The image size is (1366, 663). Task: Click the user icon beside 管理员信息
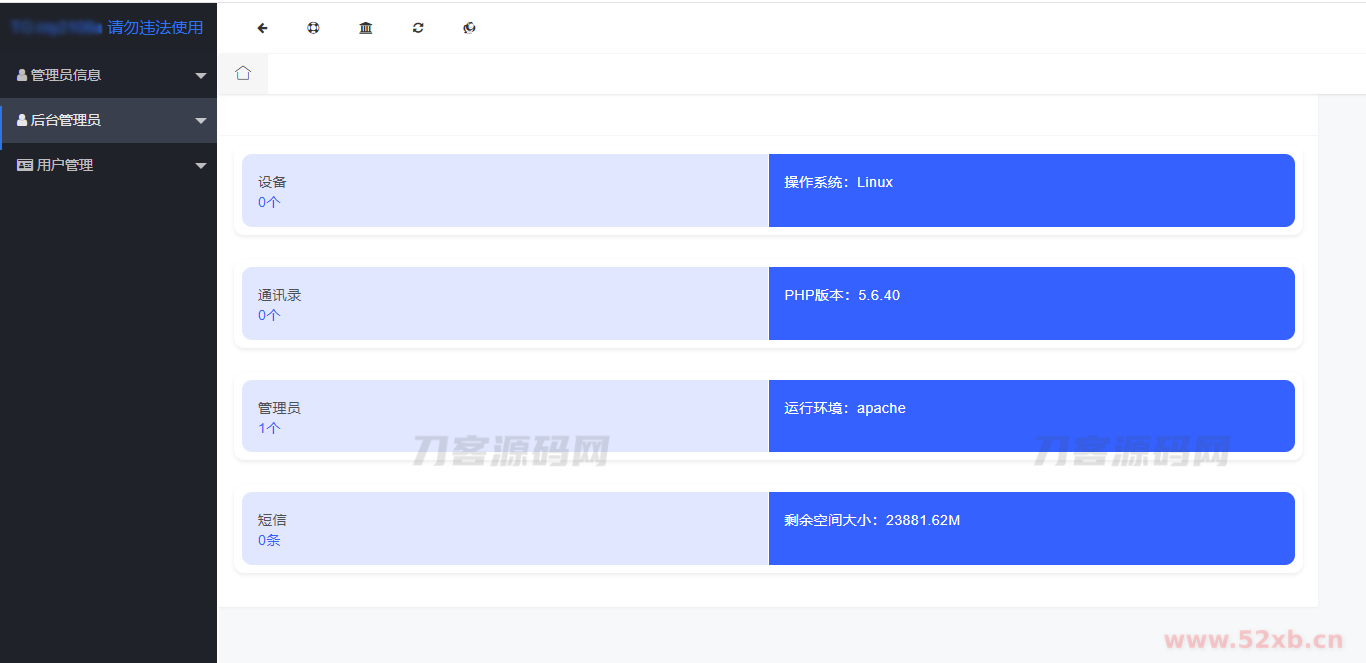[21, 74]
